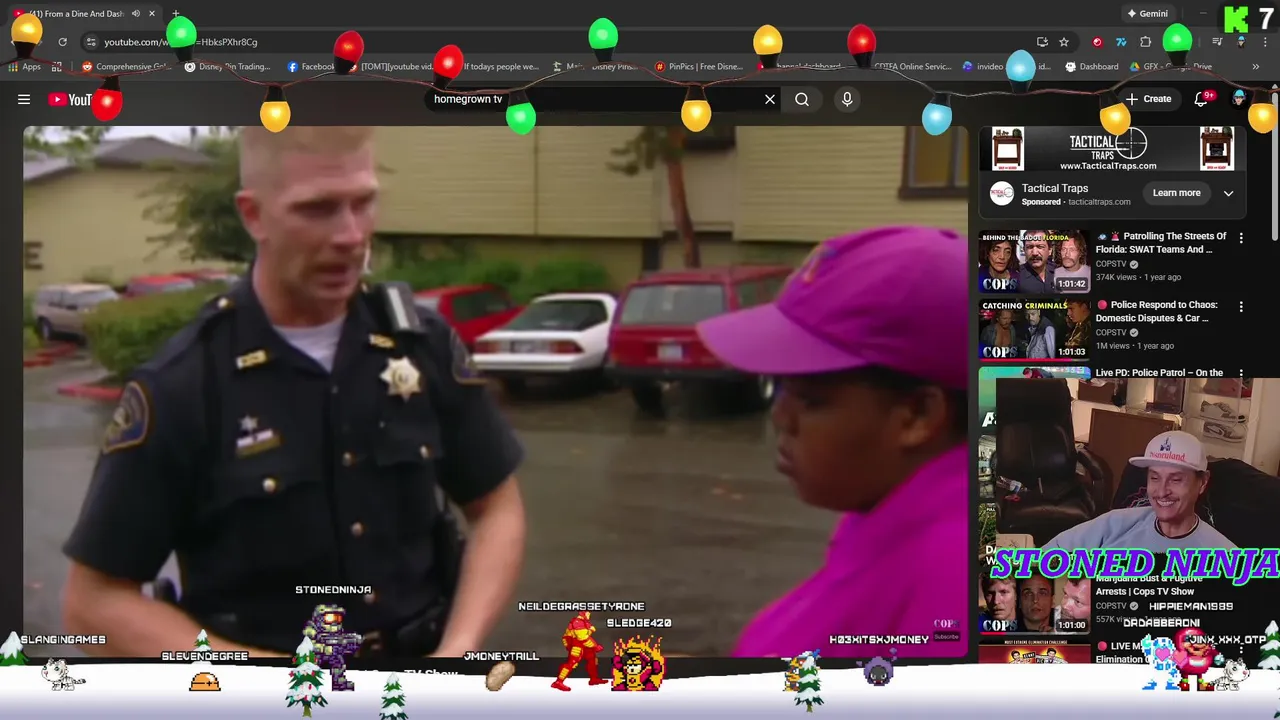Start voice search with microphone icon
This screenshot has width=1280, height=720.
(x=847, y=99)
